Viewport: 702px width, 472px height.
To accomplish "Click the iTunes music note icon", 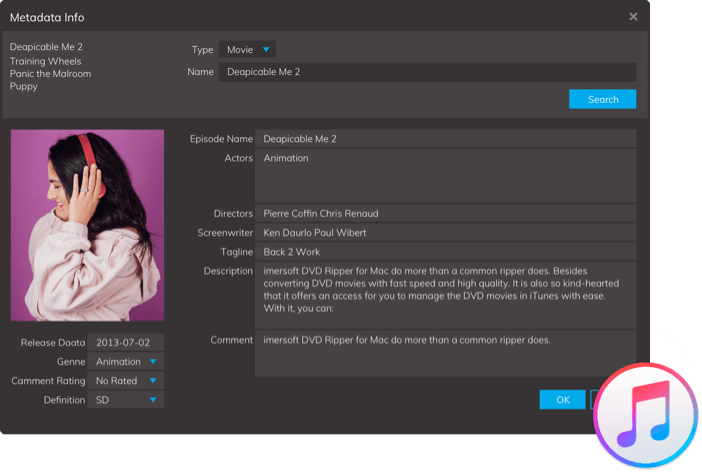I will pos(646,415).
